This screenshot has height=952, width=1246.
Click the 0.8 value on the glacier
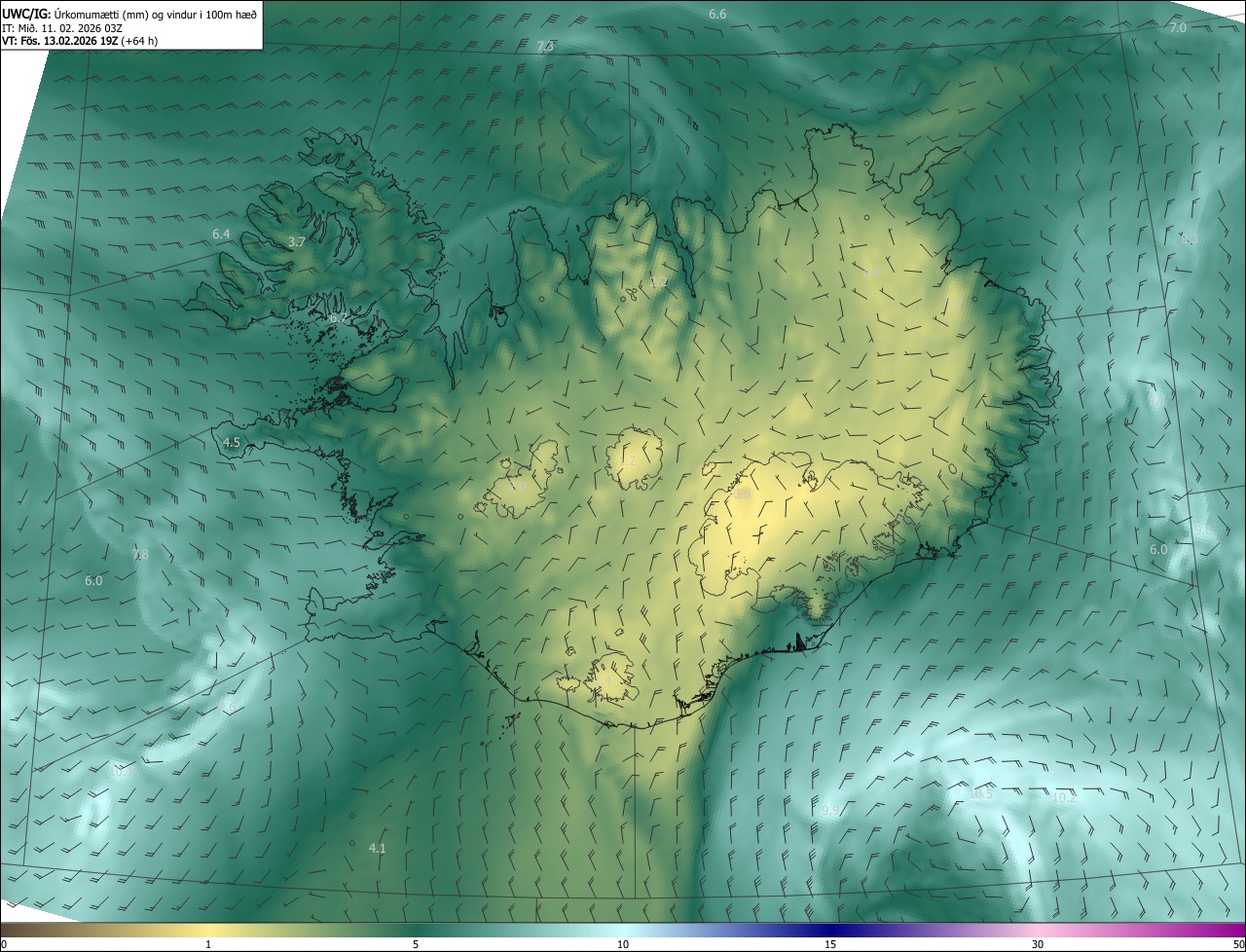click(742, 494)
